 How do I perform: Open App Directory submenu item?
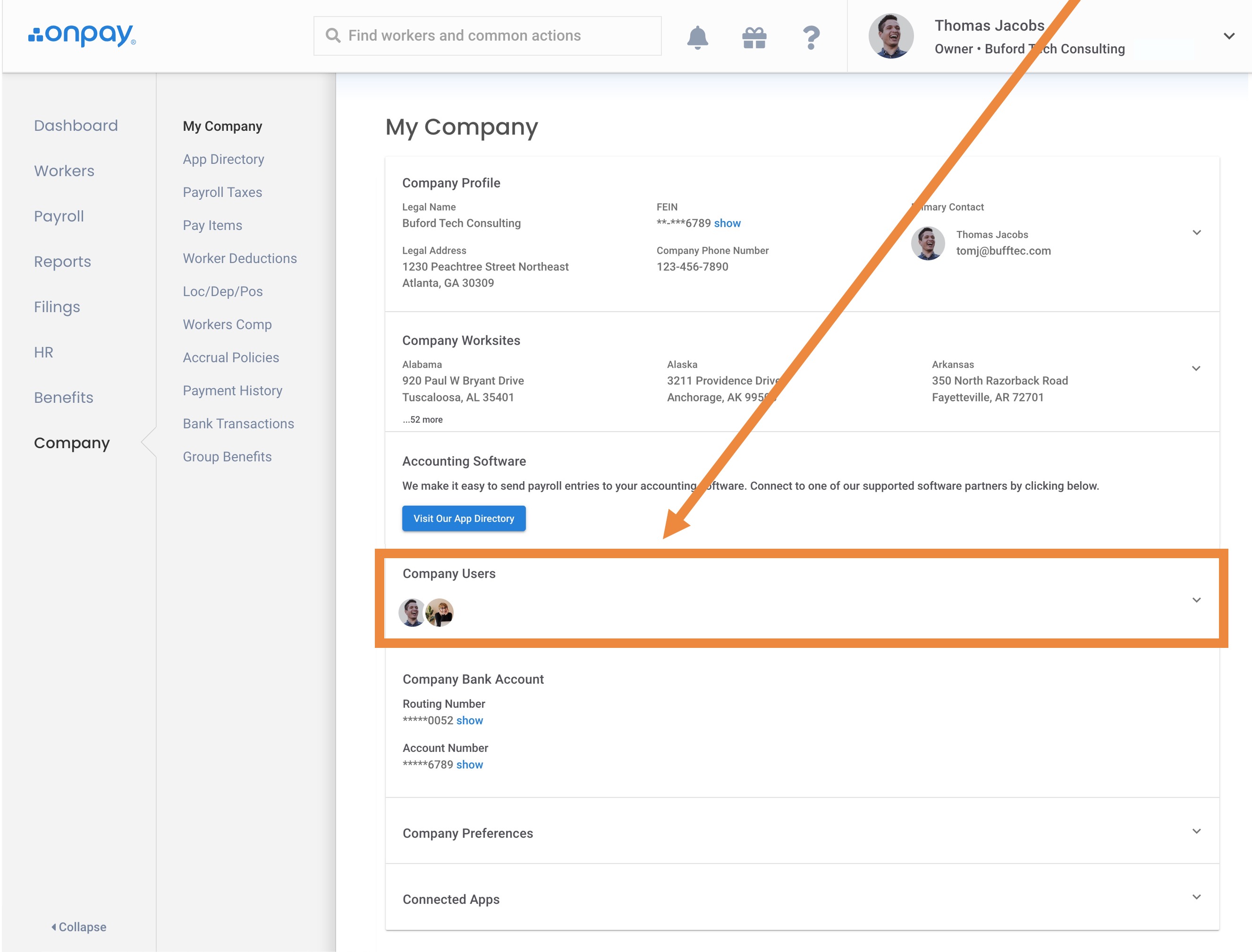coord(223,159)
